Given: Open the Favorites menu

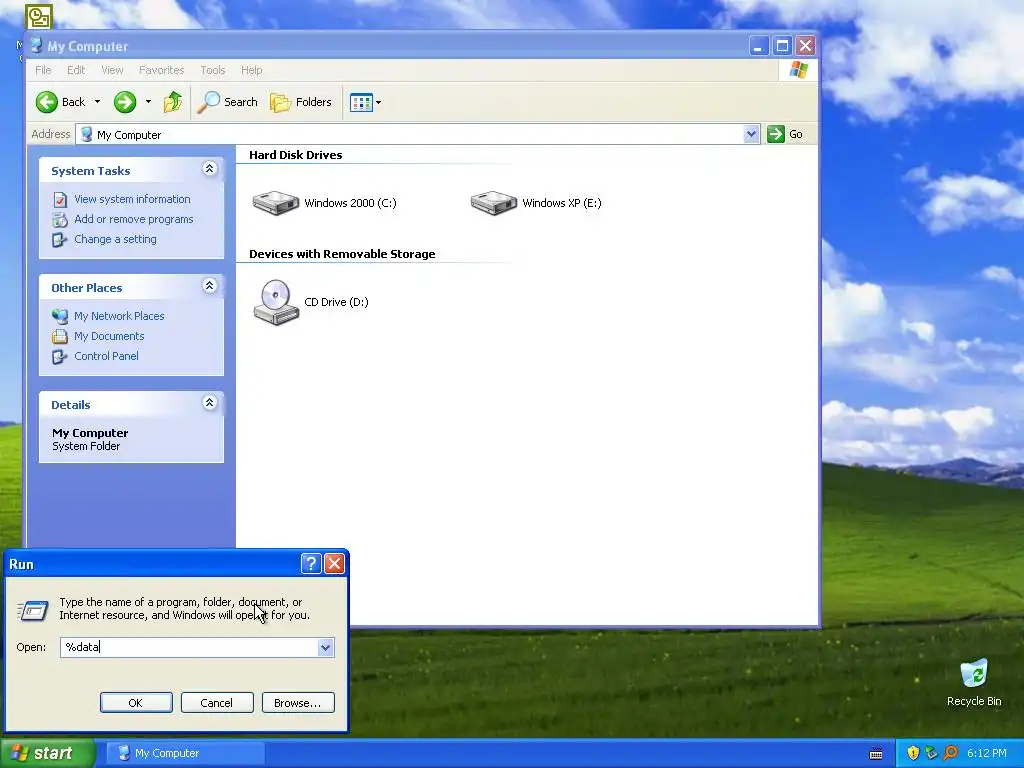Looking at the screenshot, I should point(161,70).
